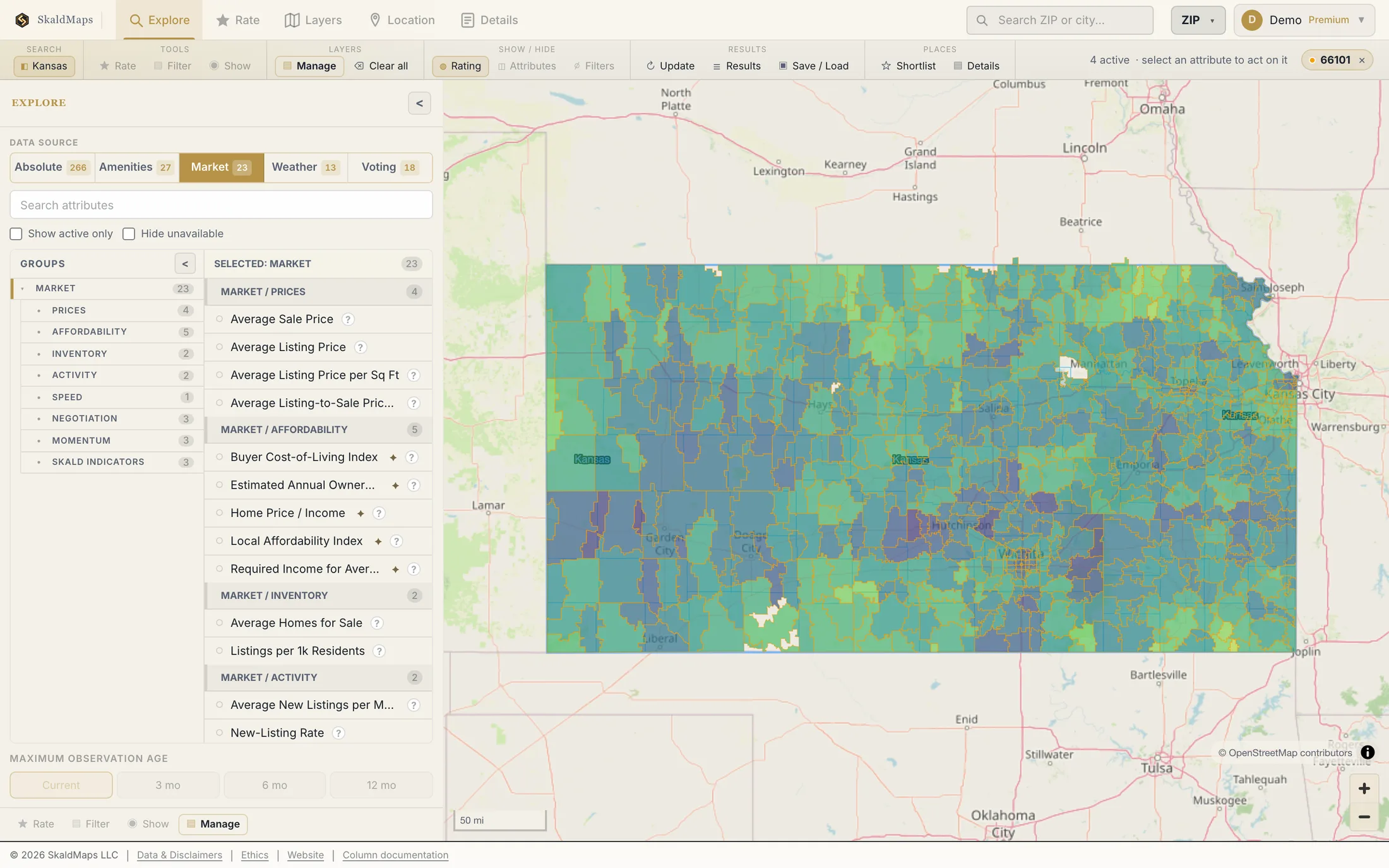Switch to the Location tab
Viewport: 1389px width, 868px height.
[x=402, y=20]
